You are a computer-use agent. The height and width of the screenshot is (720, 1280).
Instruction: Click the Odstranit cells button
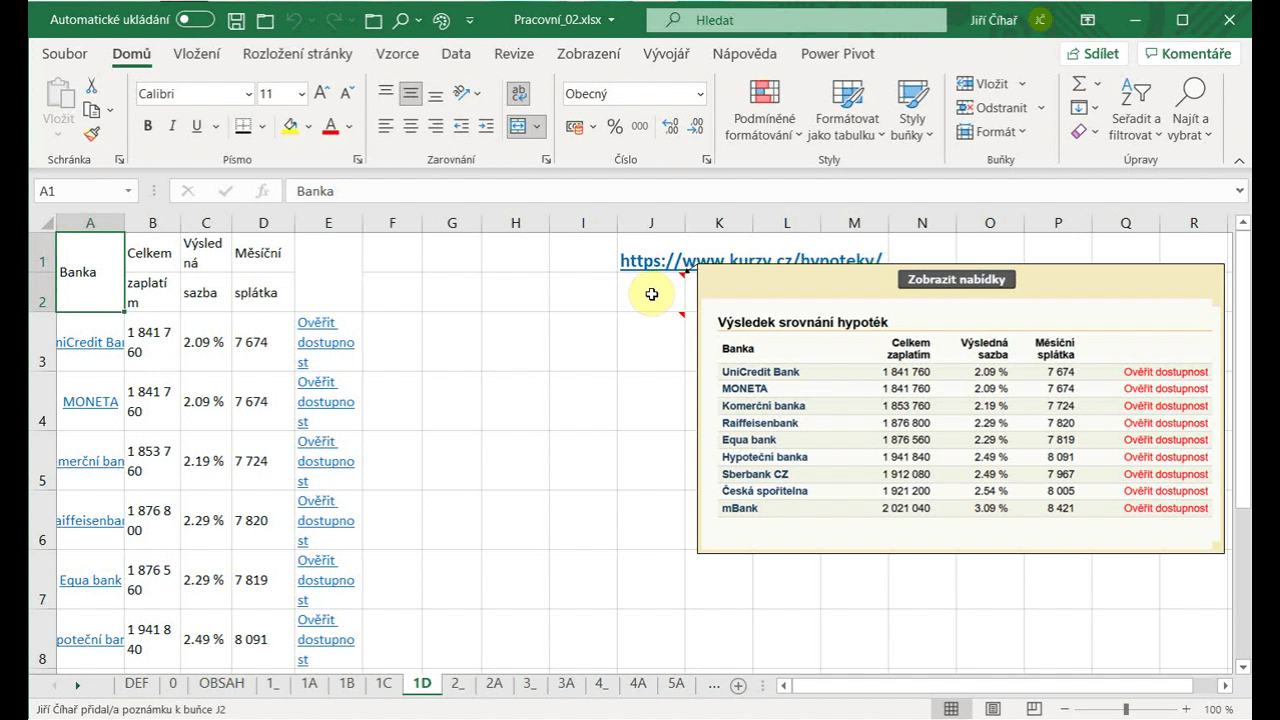coord(990,108)
